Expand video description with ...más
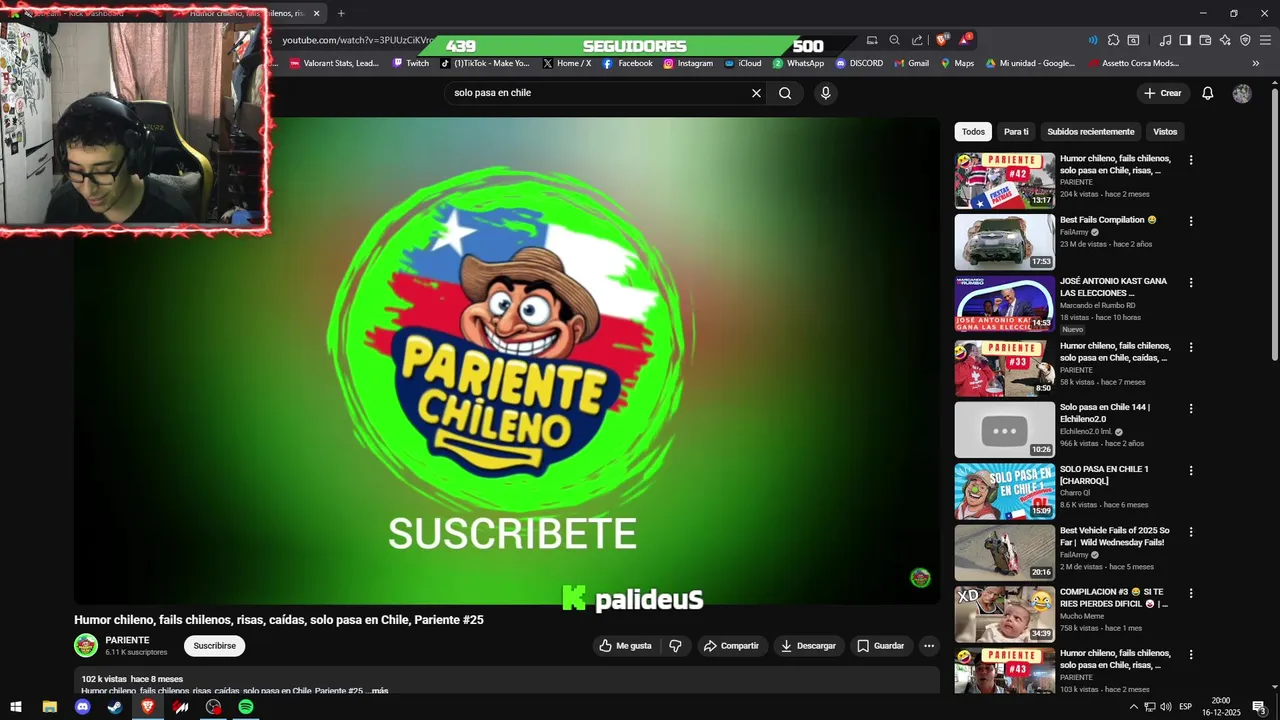 [379, 691]
